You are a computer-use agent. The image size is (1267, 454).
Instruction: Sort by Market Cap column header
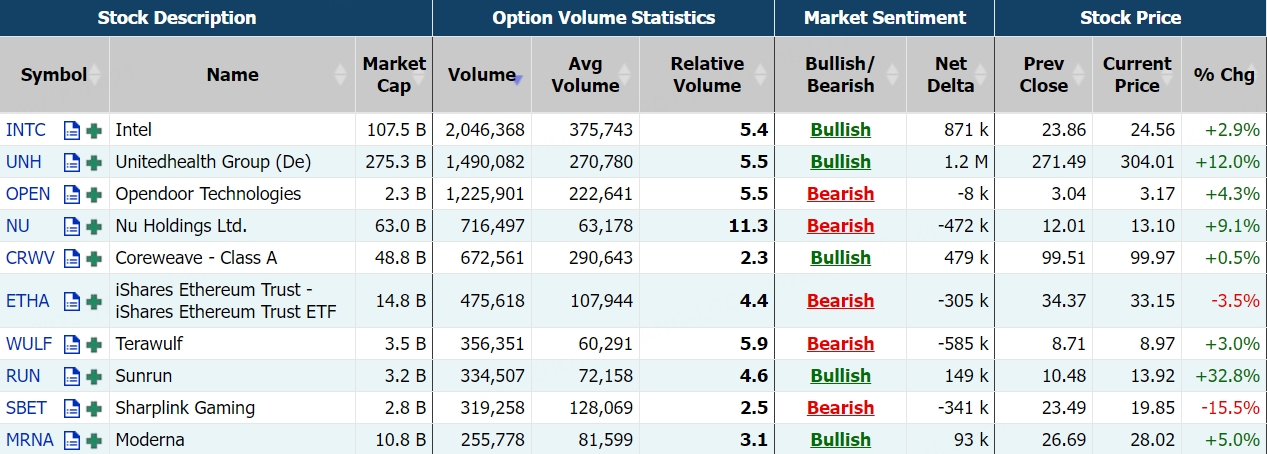394,75
